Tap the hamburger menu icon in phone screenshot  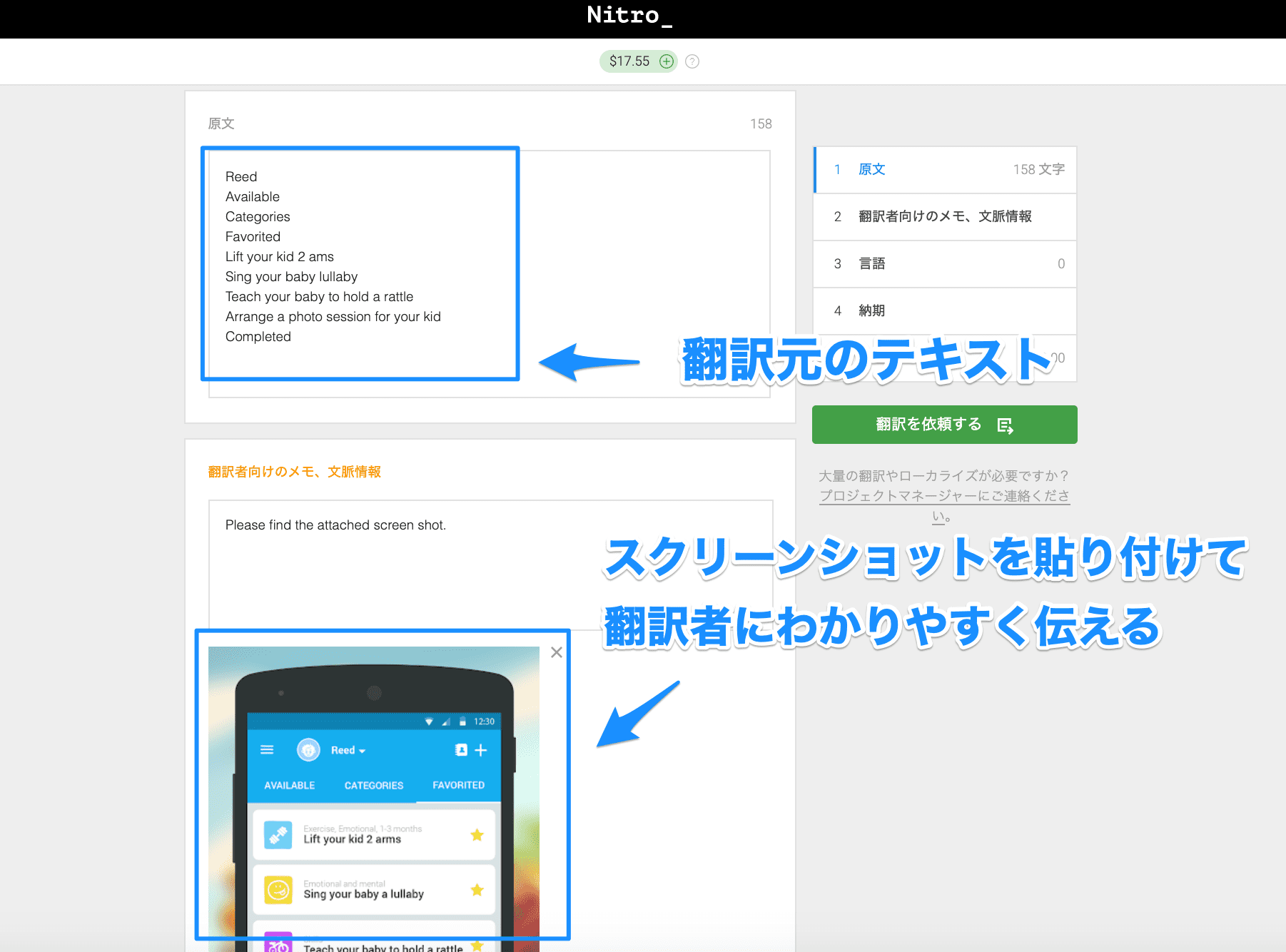tap(267, 749)
